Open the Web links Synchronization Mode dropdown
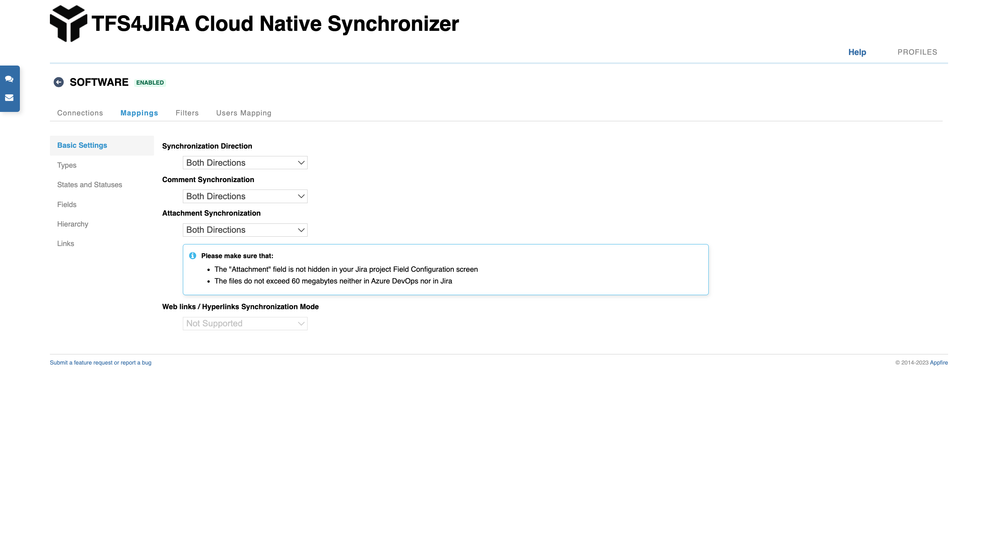Screen dimensions: 998x556 pyautogui.click(x=245, y=324)
